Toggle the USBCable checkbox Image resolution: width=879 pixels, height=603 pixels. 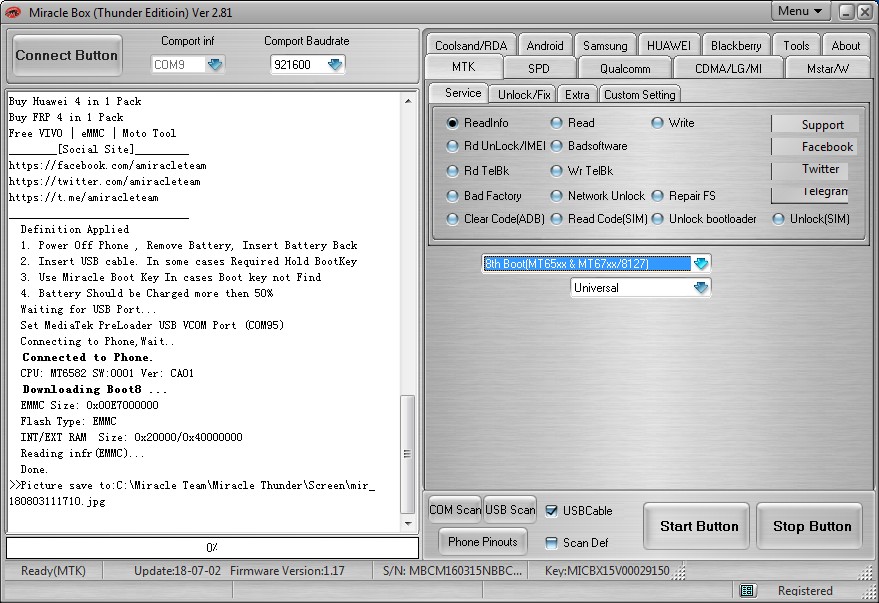click(x=552, y=511)
